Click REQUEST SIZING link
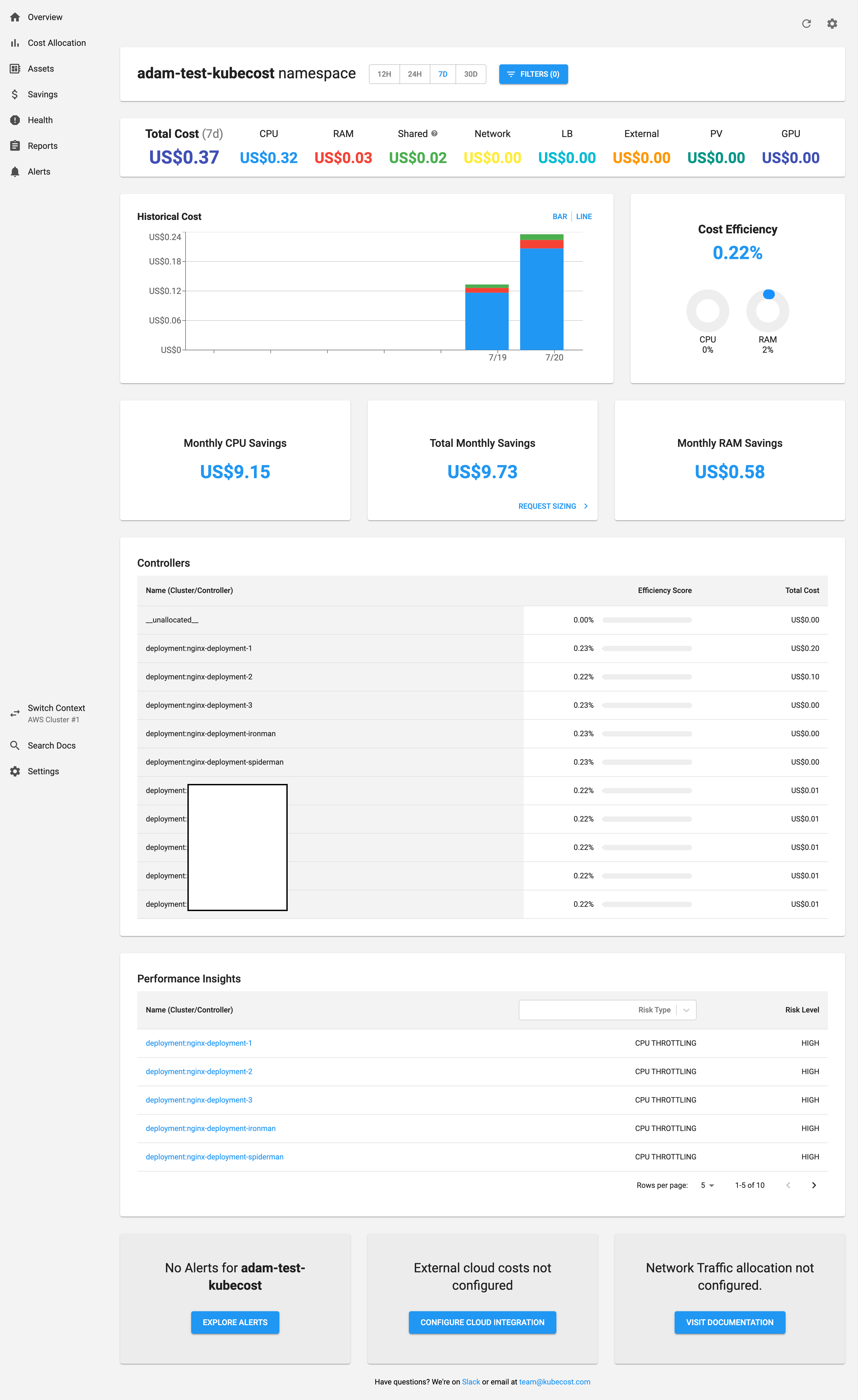 (x=553, y=506)
